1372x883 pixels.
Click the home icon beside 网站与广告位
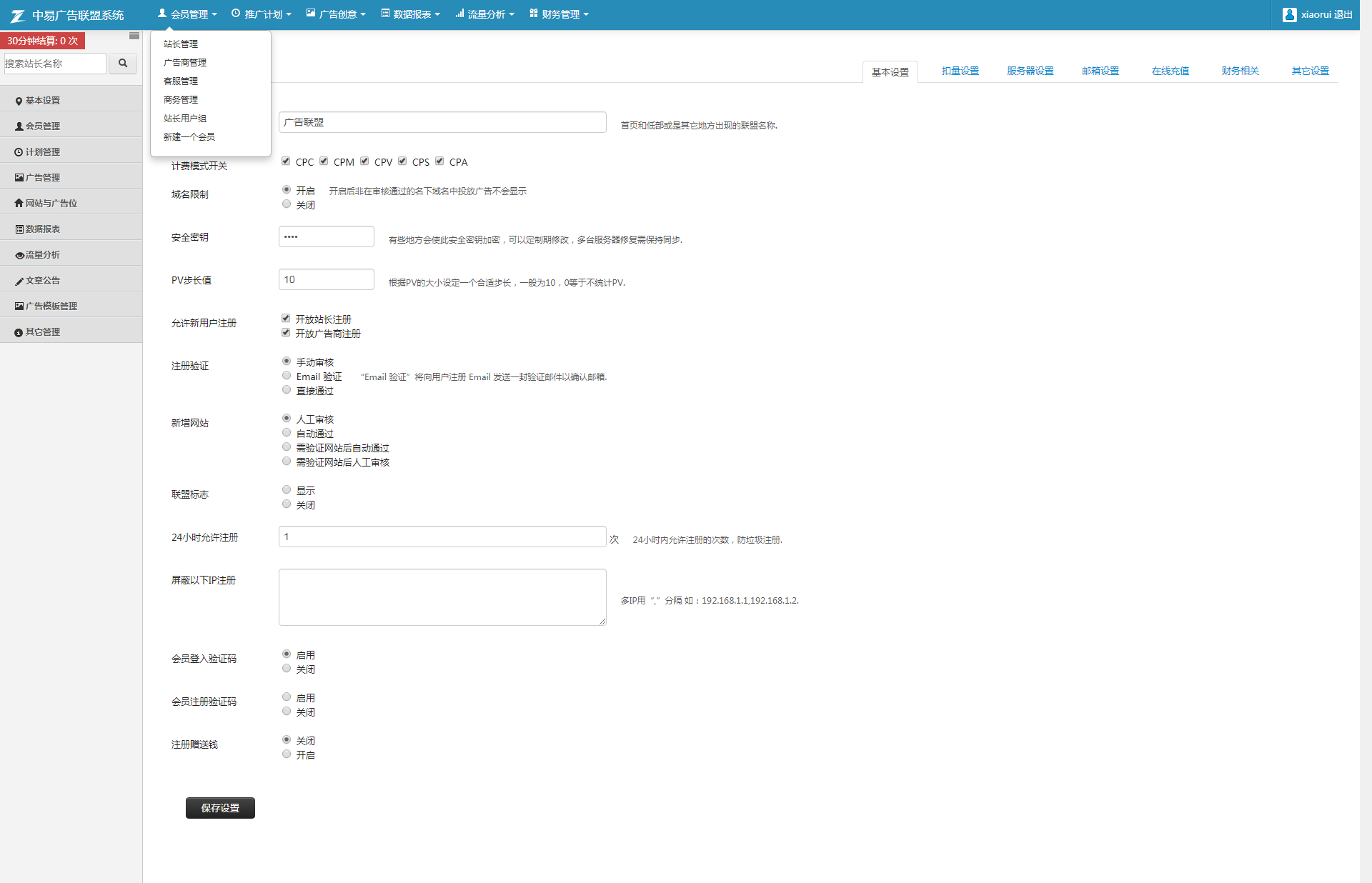coord(19,204)
